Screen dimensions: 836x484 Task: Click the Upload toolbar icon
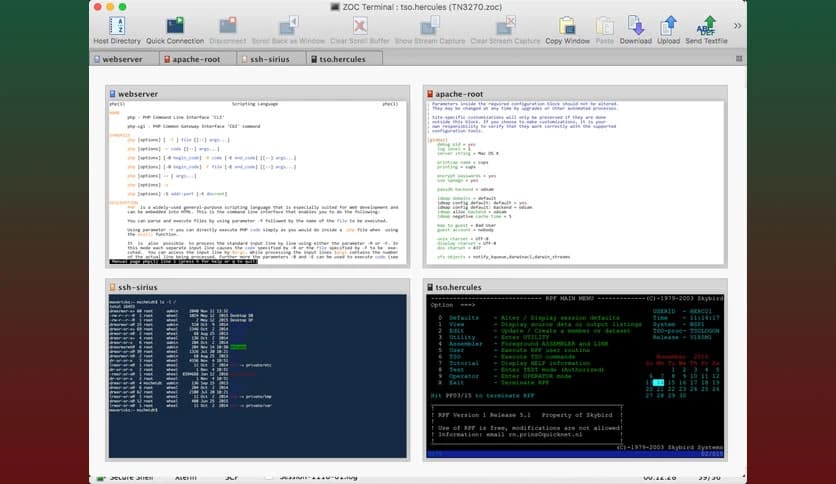pyautogui.click(x=669, y=26)
